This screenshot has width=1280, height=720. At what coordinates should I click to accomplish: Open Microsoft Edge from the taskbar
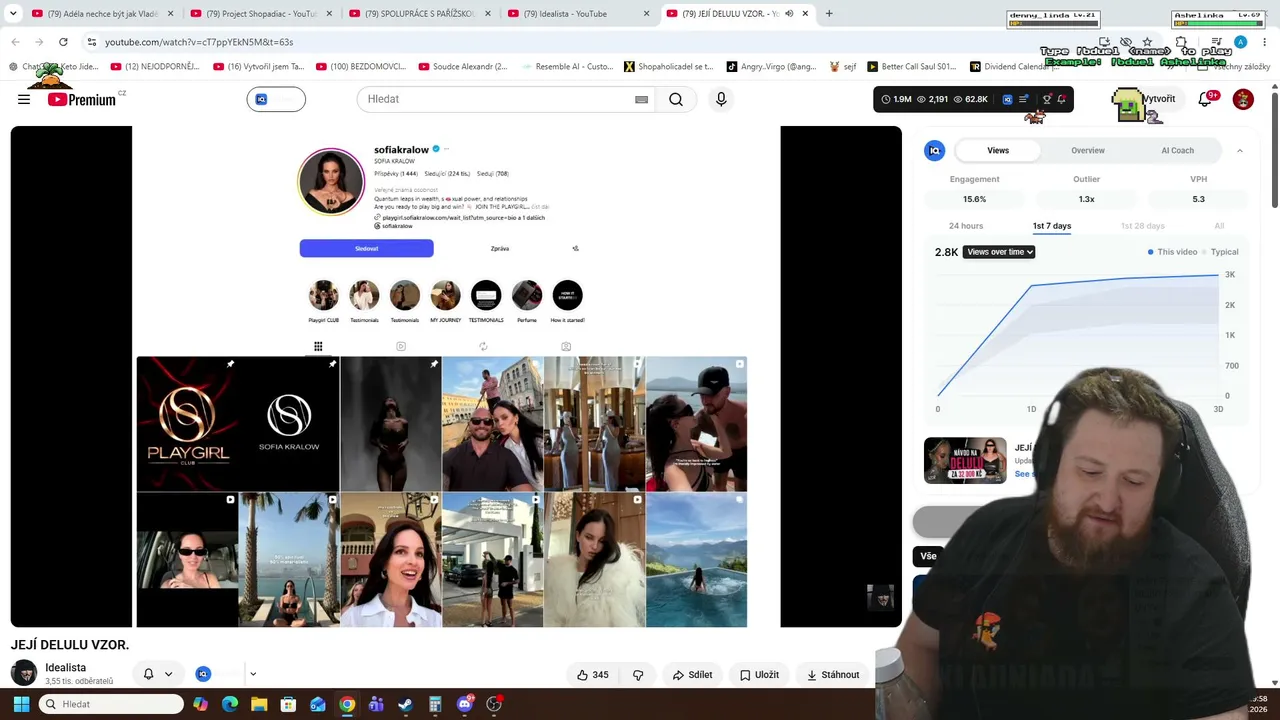pyautogui.click(x=230, y=704)
